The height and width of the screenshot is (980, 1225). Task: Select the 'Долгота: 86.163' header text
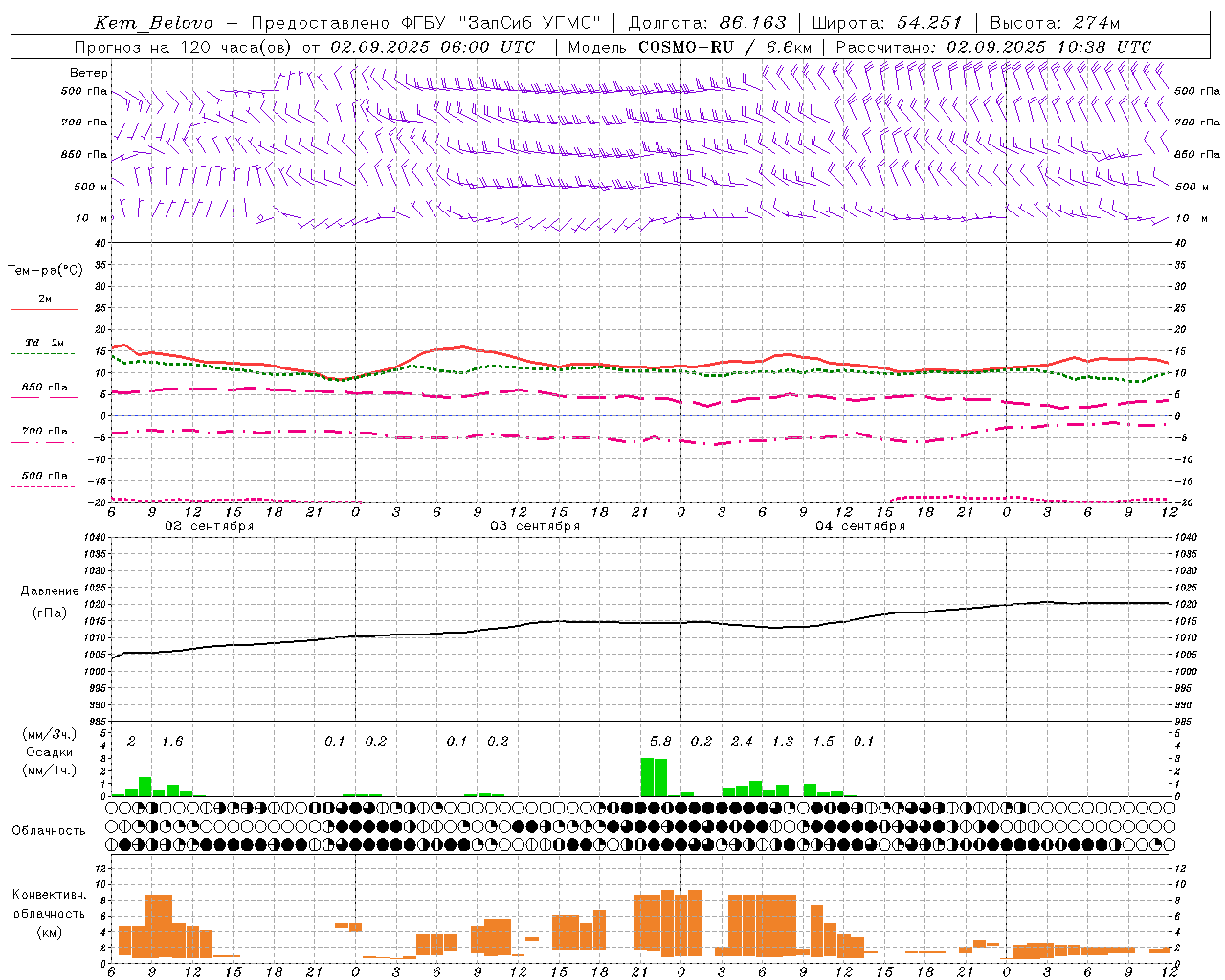[x=707, y=24]
